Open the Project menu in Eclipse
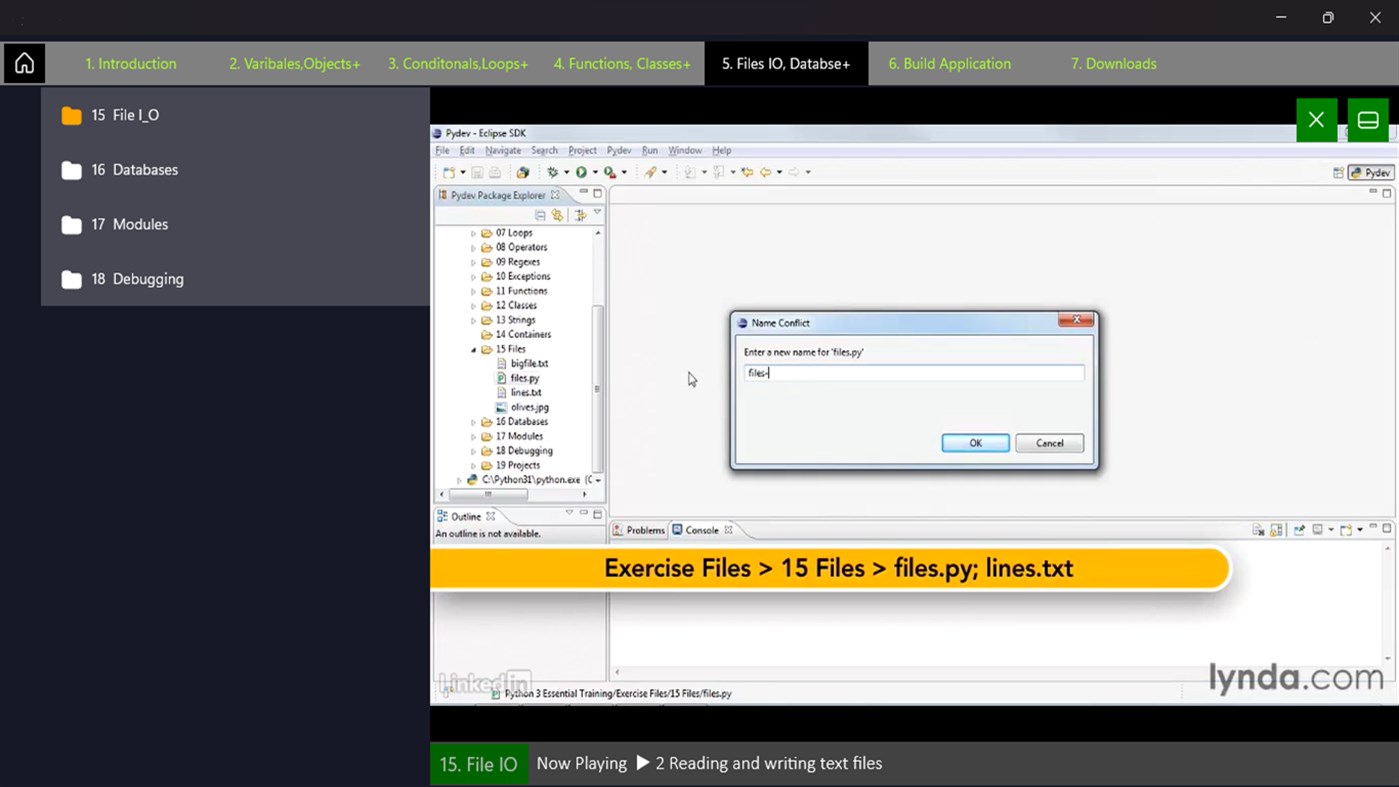 coord(582,150)
